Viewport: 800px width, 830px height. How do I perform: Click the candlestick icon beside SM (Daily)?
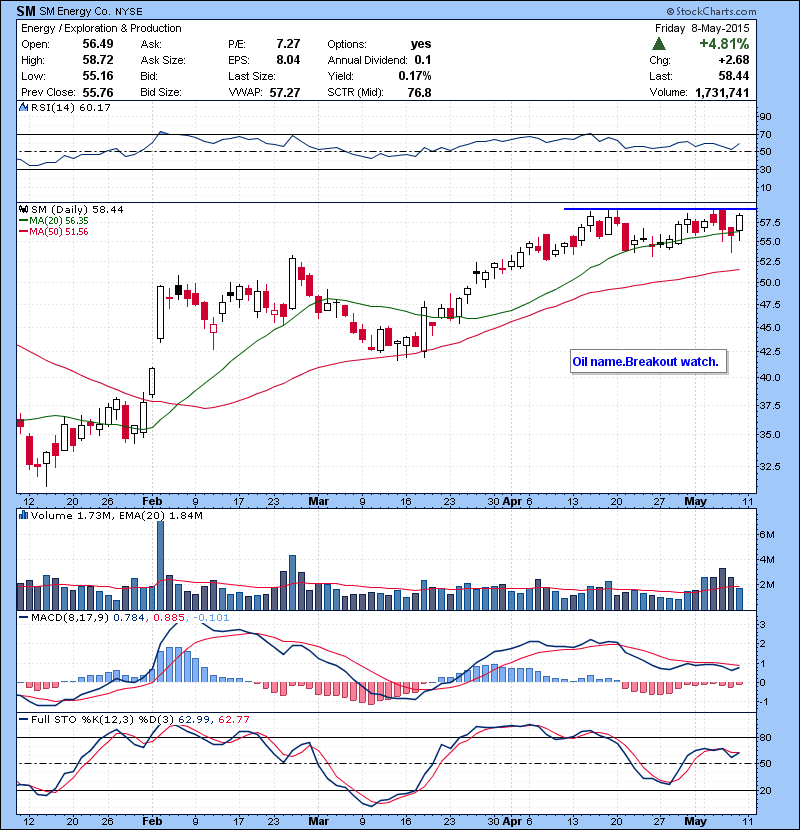pos(23,210)
